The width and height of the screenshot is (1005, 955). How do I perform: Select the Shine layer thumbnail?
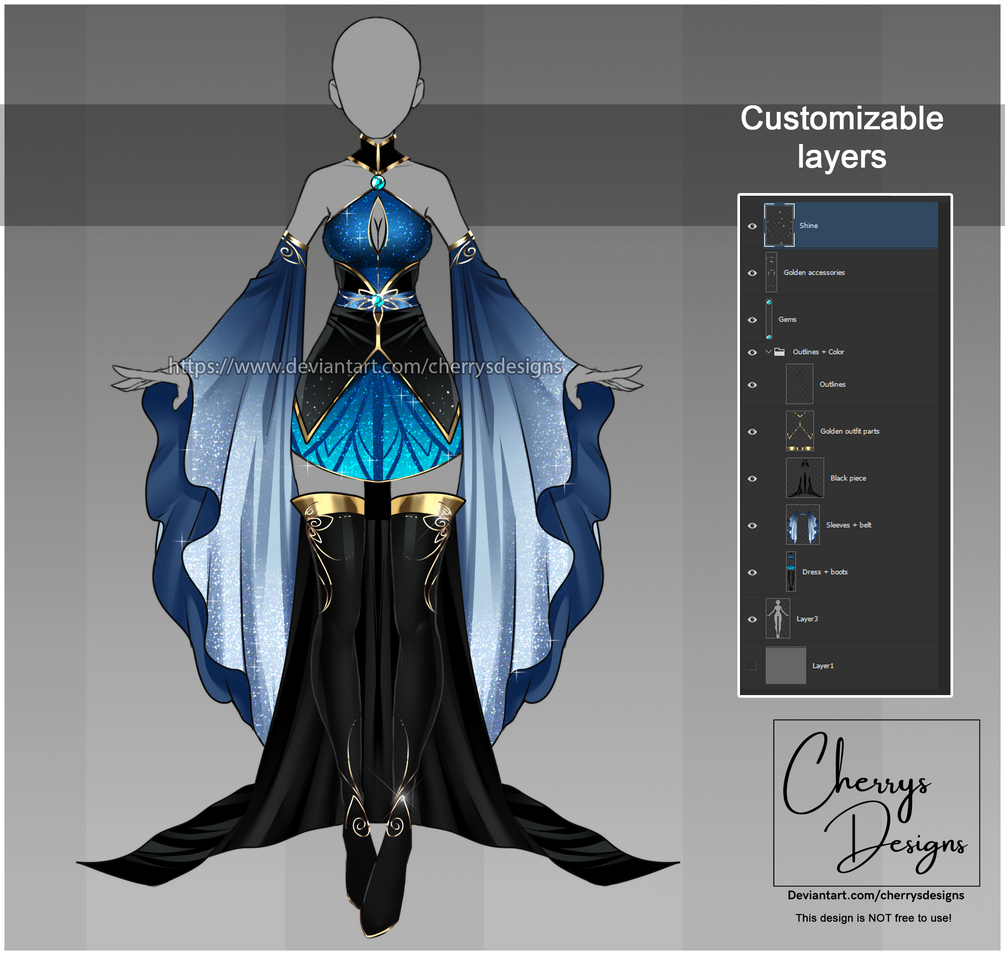click(x=778, y=225)
